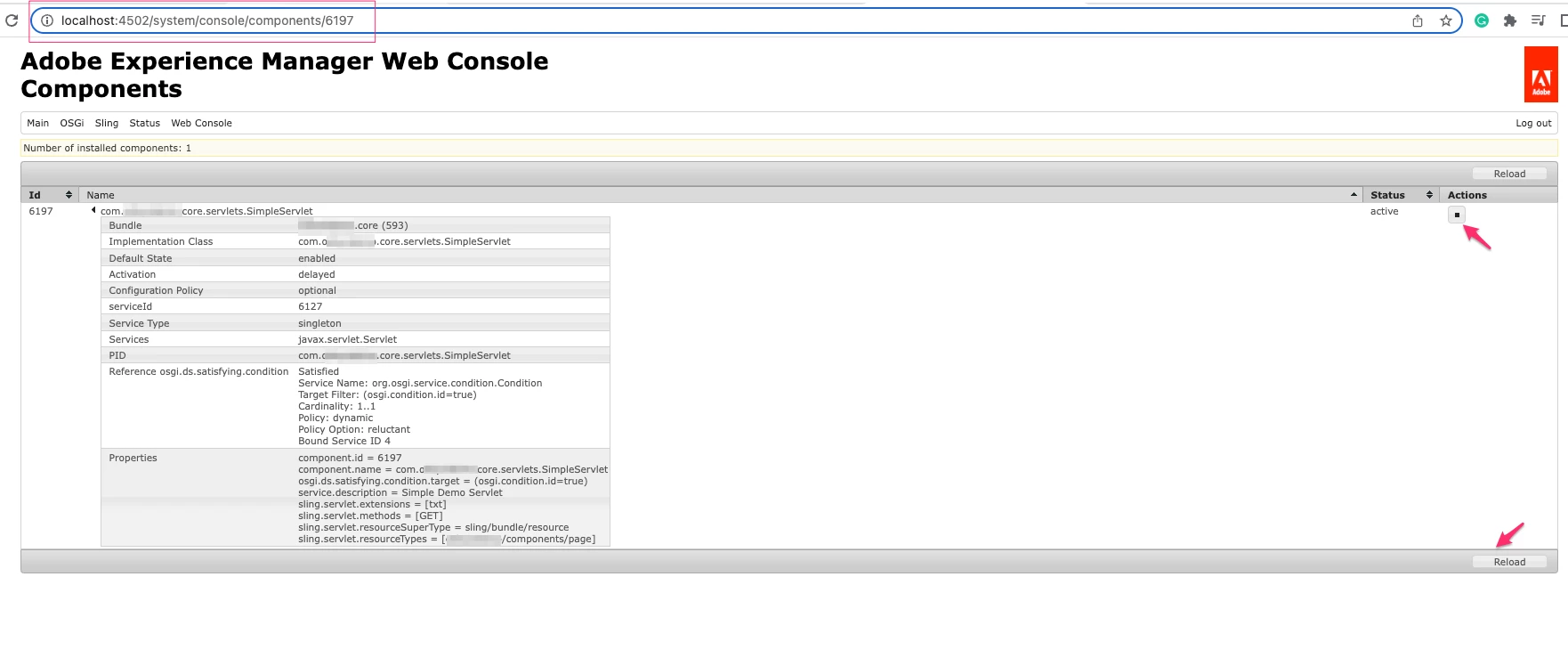Open the Web Console menu
1568x666 pixels.
(x=202, y=123)
